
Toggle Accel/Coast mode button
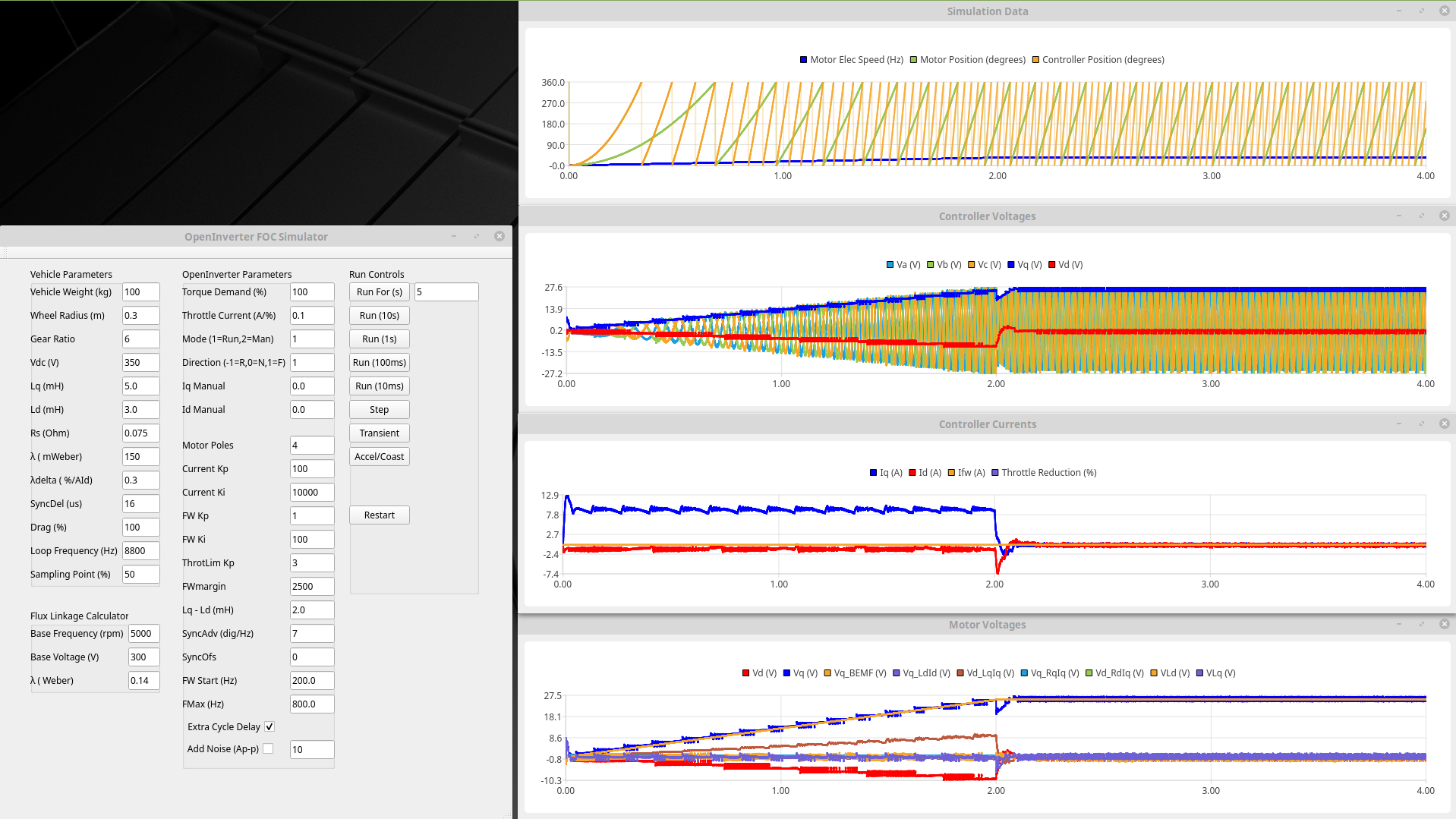(379, 456)
